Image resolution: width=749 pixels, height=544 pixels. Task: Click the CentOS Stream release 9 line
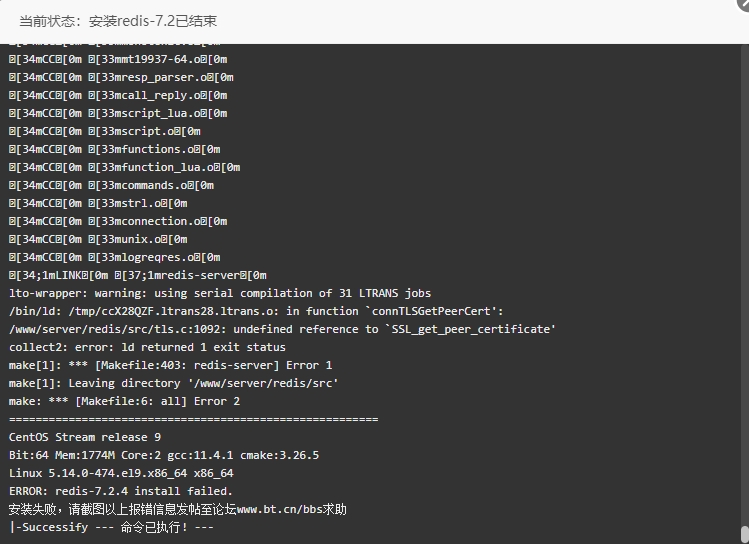(x=85, y=437)
